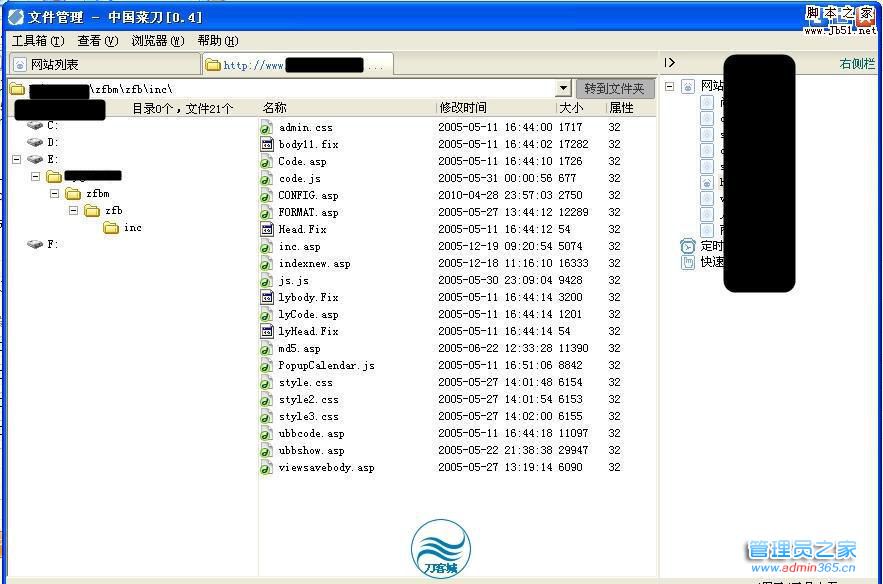This screenshot has width=883, height=584.
Task: Click the E: drive label in tree
Action: coord(52,159)
